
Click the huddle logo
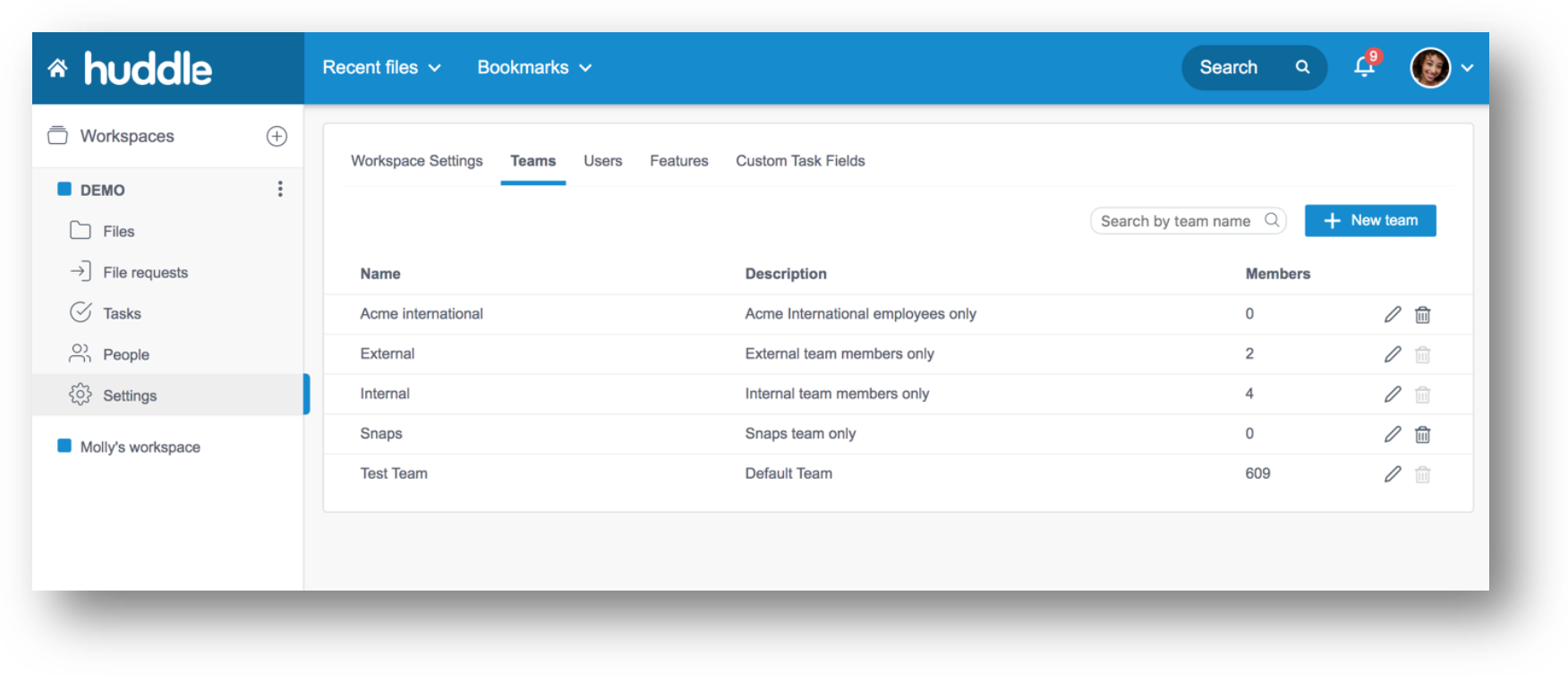click(x=148, y=68)
